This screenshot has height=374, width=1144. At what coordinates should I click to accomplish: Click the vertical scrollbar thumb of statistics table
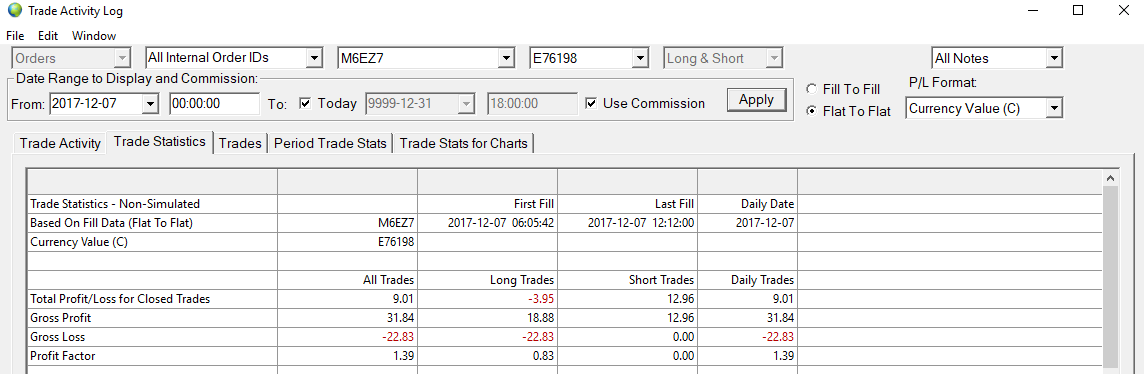click(x=1110, y=277)
